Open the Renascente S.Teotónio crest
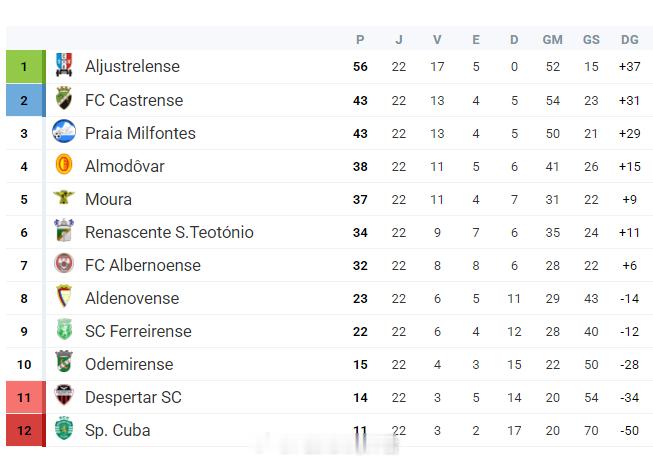This screenshot has width=653, height=461. point(64,230)
